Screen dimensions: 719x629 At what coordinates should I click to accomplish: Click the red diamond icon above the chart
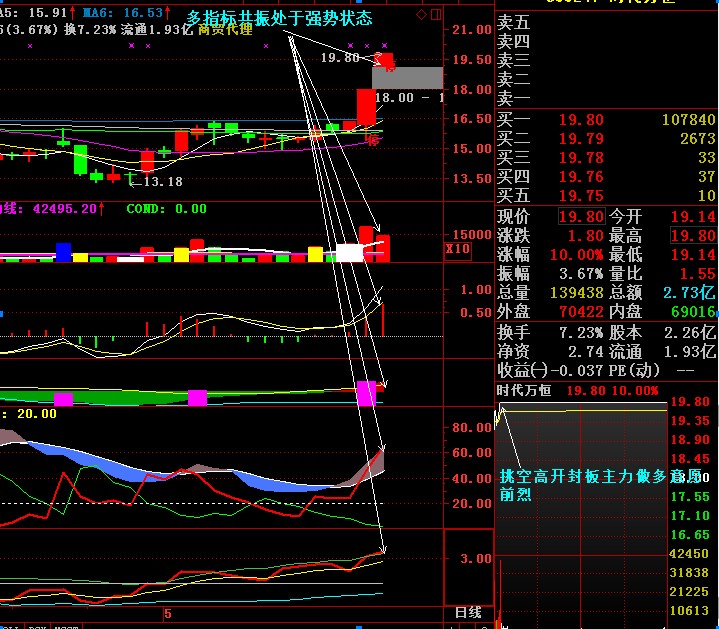coord(421,15)
